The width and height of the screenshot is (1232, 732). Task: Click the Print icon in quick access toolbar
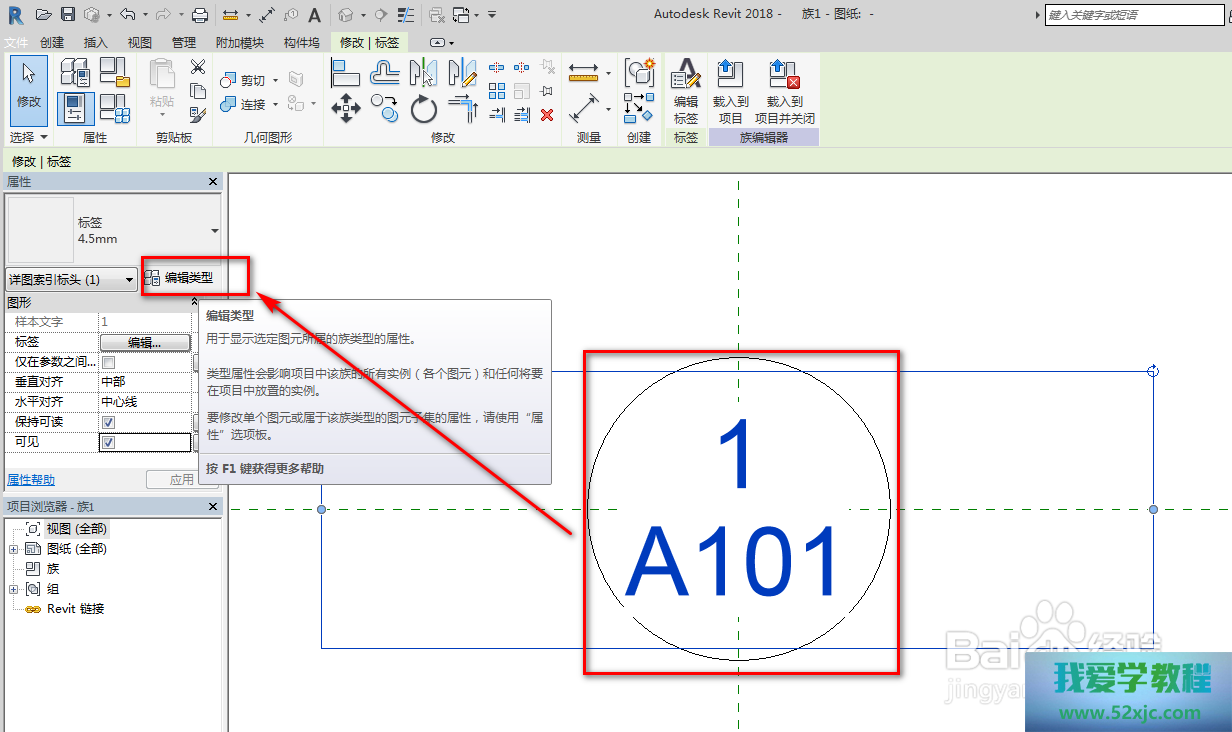tap(199, 14)
